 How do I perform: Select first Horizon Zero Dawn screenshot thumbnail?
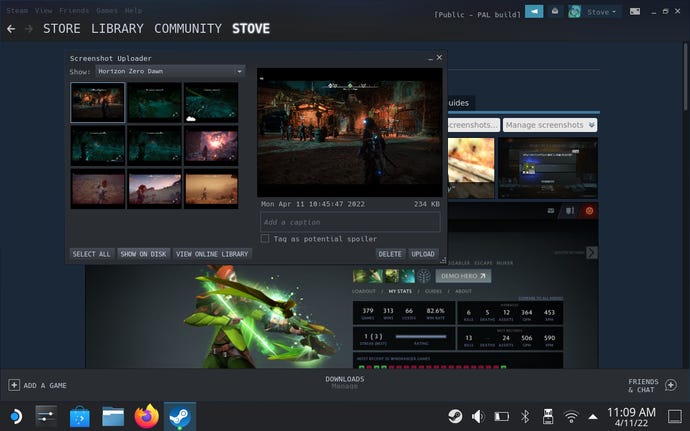pyautogui.click(x=98, y=103)
